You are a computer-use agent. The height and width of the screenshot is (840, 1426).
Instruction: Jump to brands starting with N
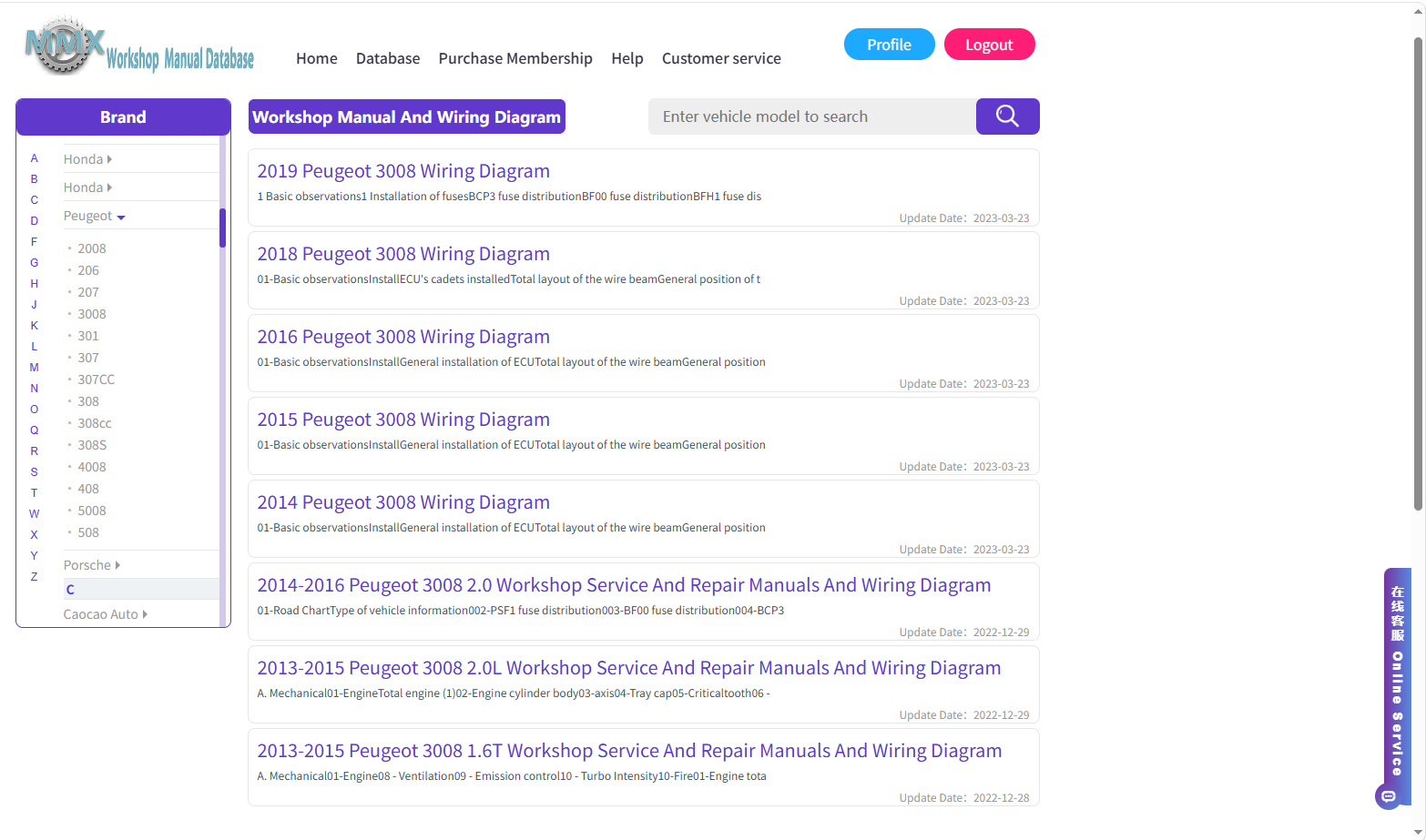tap(35, 389)
